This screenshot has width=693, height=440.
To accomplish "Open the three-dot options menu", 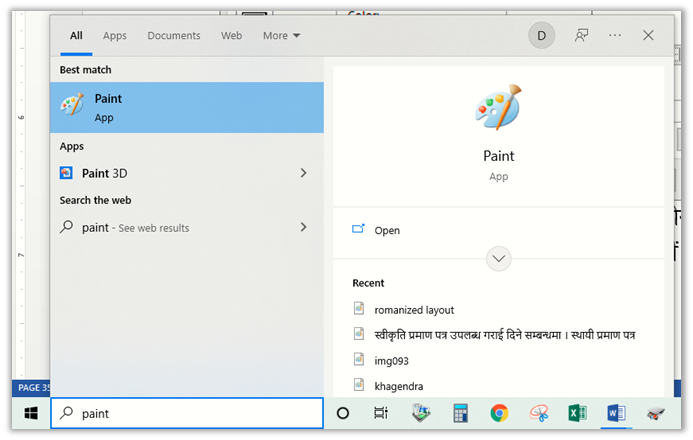I will click(615, 35).
